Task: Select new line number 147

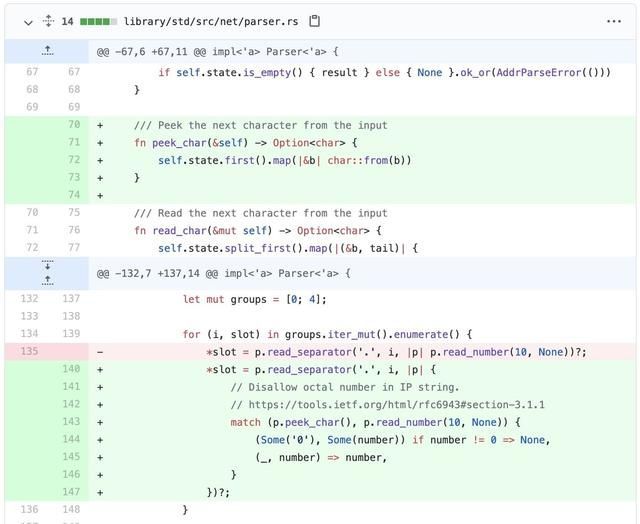Action: tap(72, 492)
